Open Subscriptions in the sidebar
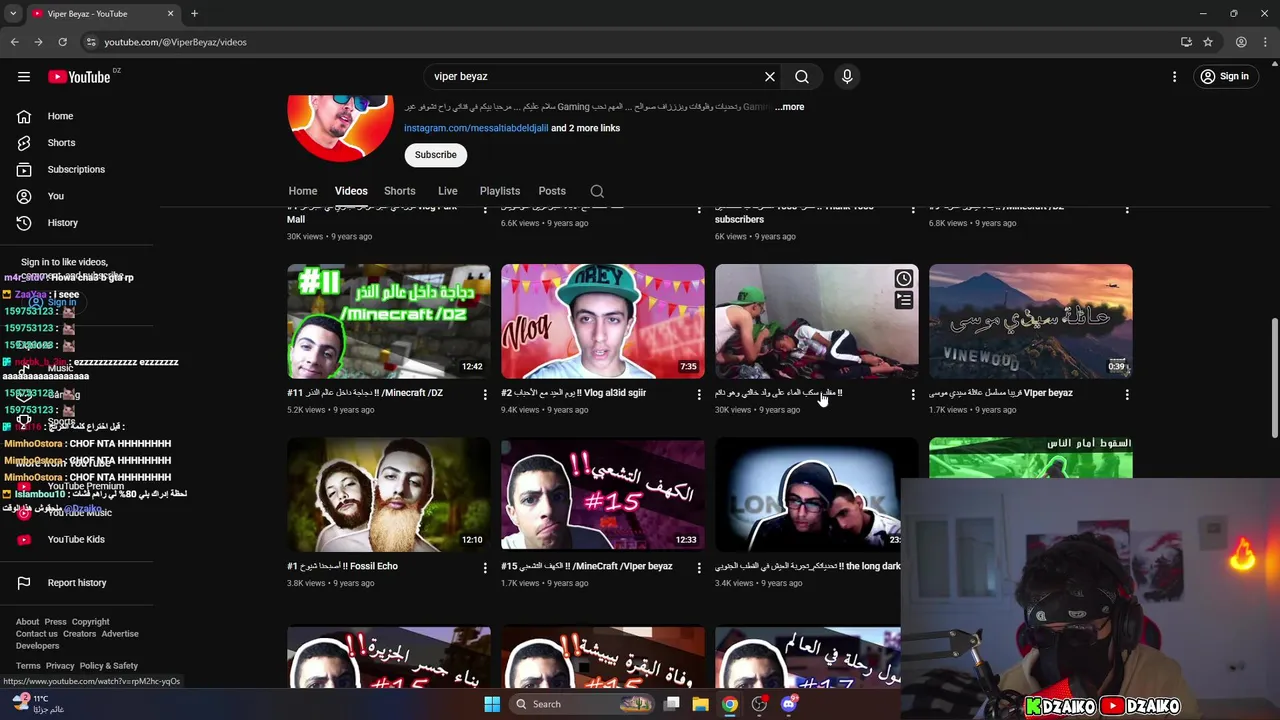The image size is (1280, 720). pyautogui.click(x=76, y=169)
